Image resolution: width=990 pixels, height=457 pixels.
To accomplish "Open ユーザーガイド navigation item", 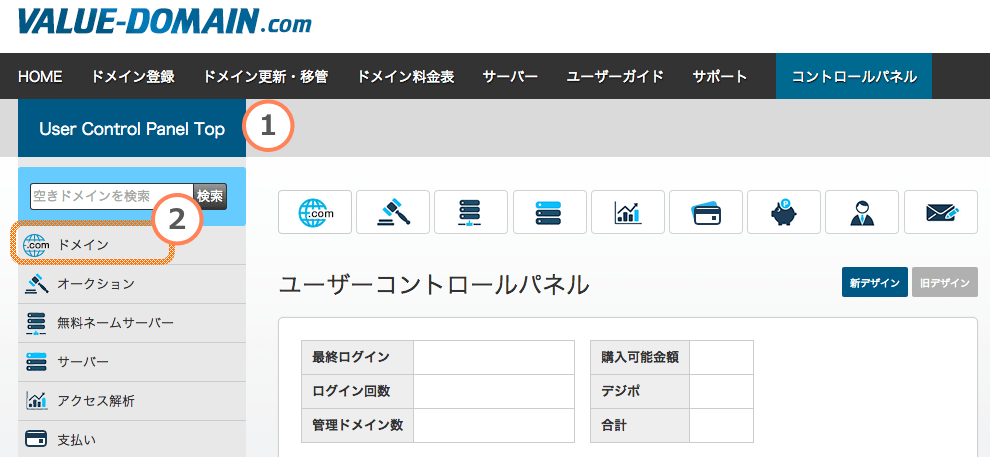I will click(x=615, y=76).
